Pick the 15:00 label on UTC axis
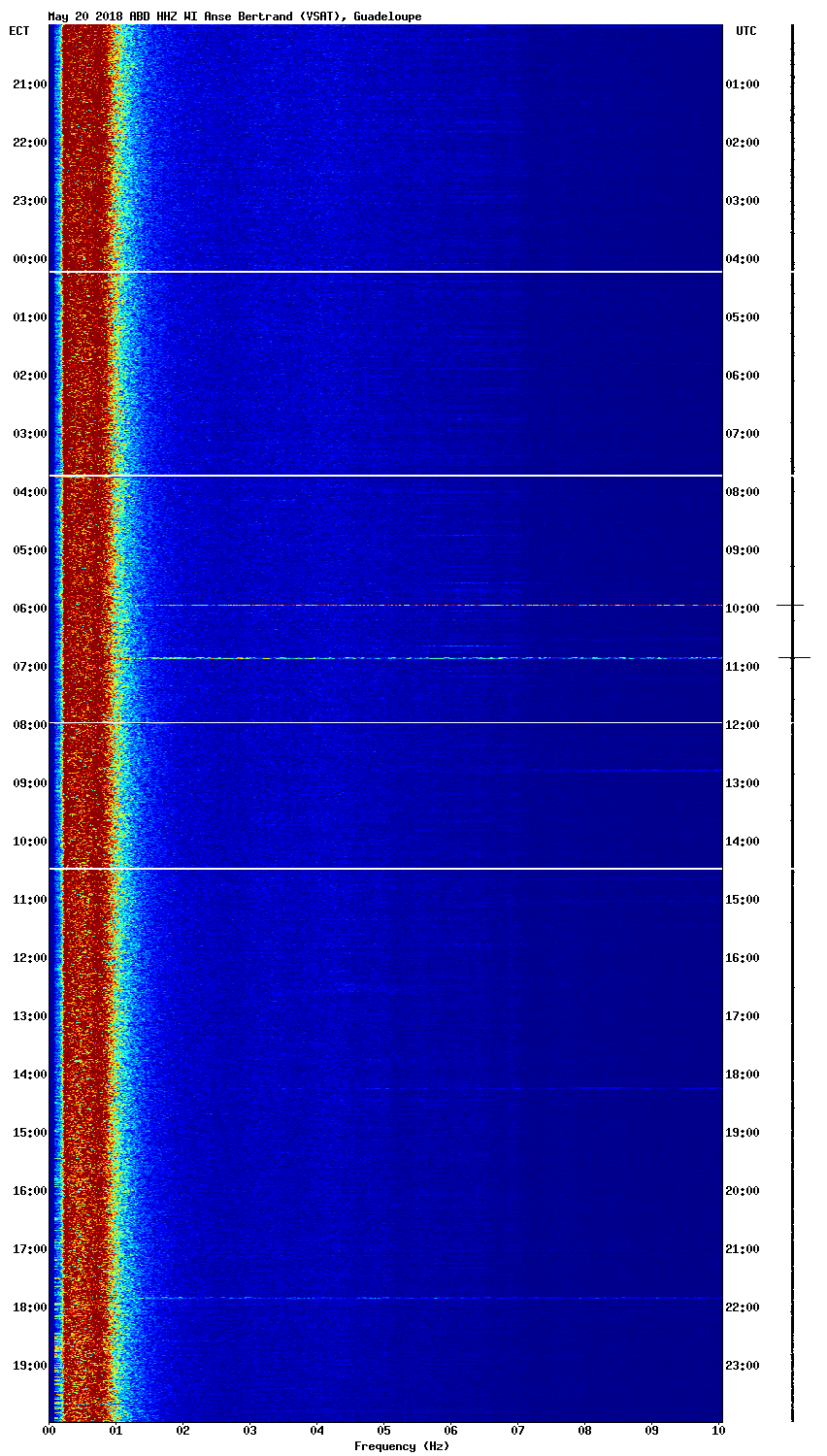The image size is (827, 1456). point(743,900)
